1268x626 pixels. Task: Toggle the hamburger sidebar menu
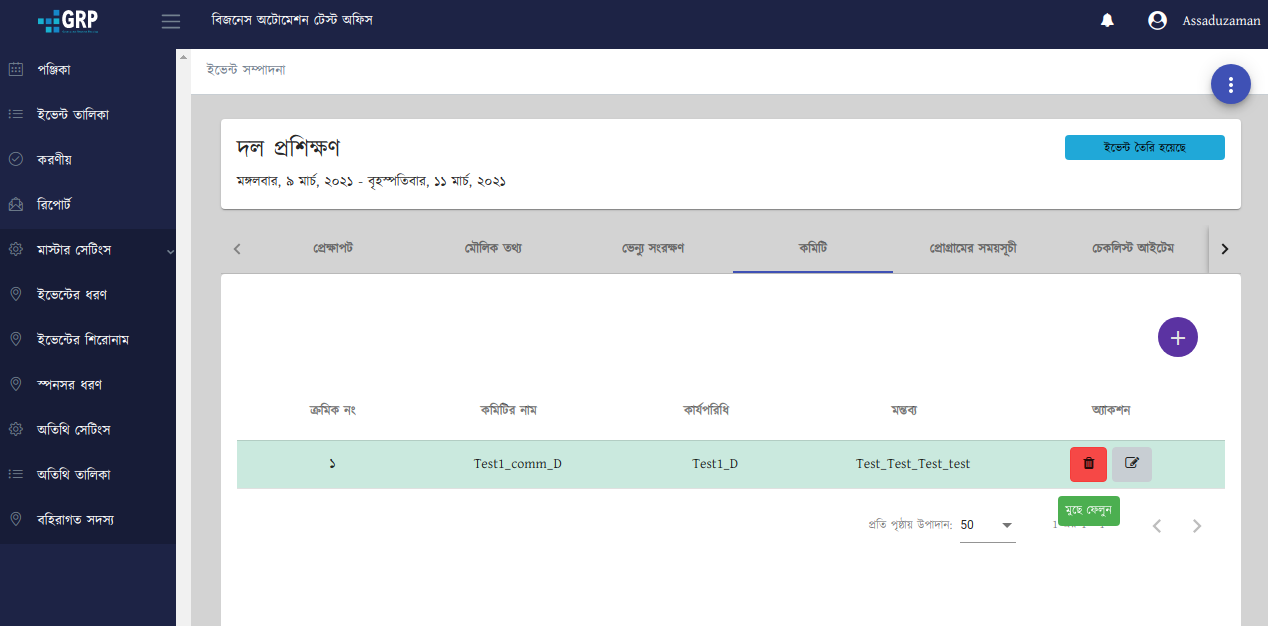point(171,21)
